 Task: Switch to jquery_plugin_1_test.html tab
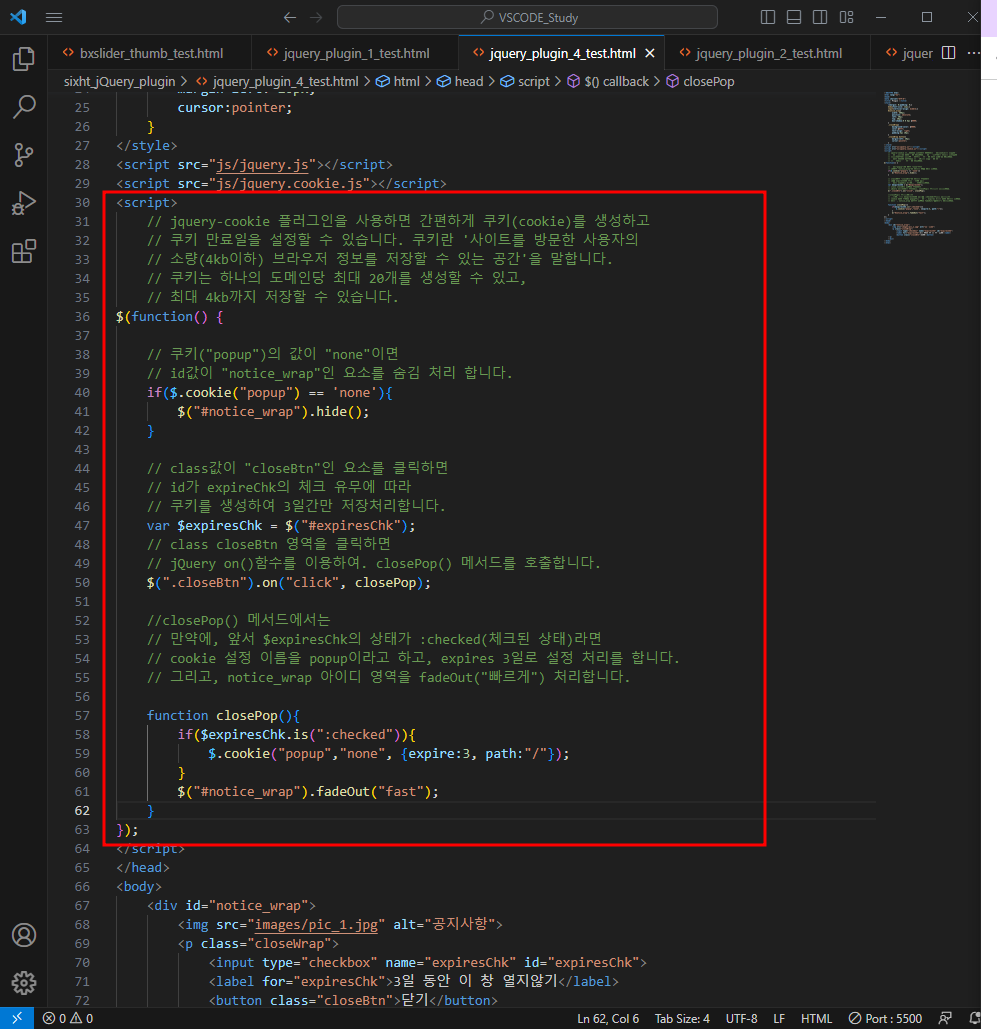[356, 53]
